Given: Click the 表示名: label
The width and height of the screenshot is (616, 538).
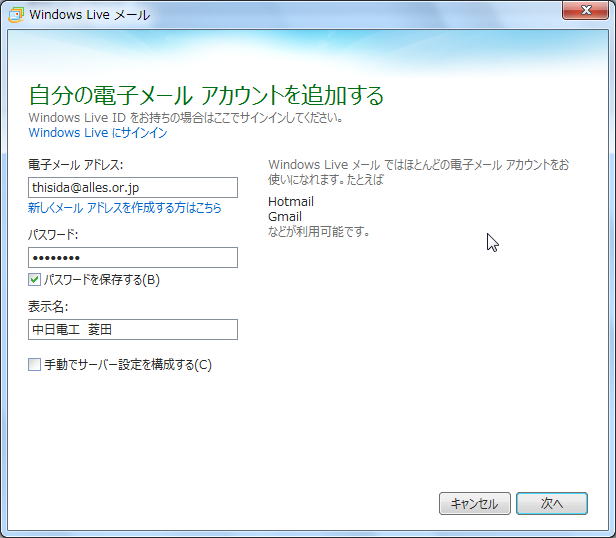Looking at the screenshot, I should point(48,307).
